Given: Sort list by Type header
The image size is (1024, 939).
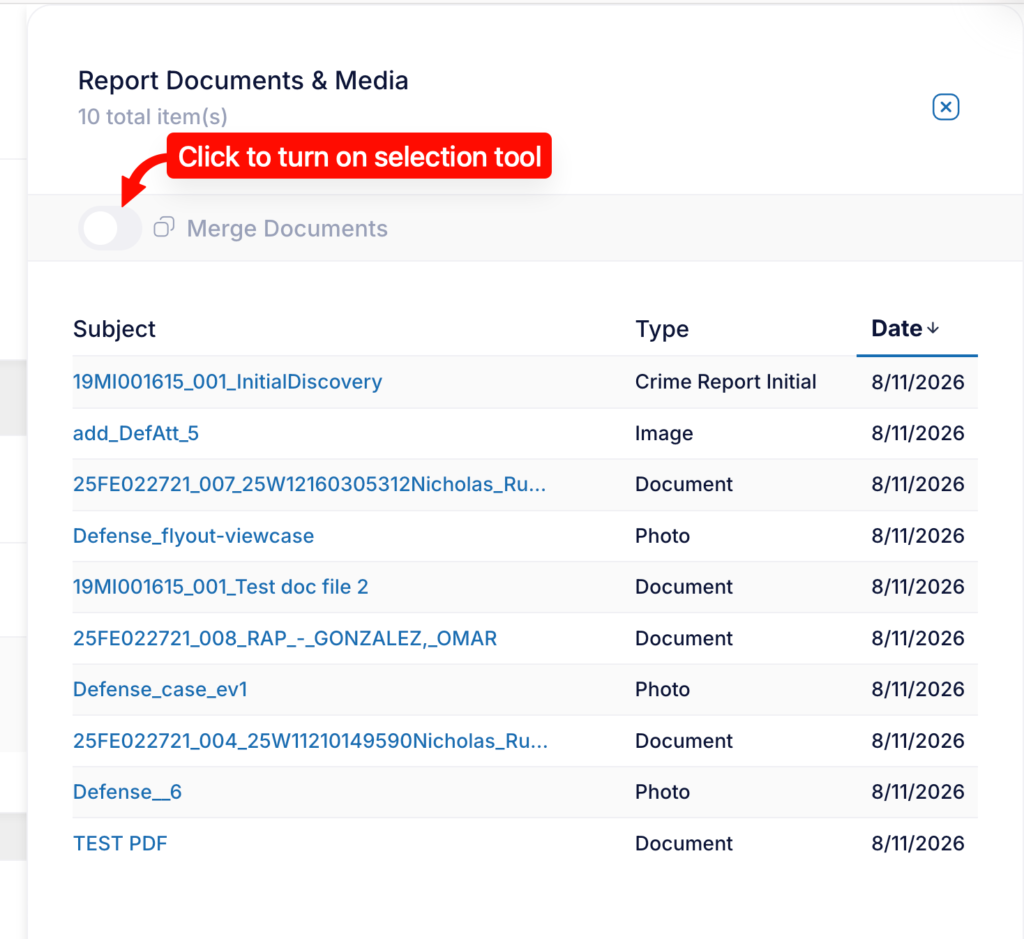Looking at the screenshot, I should click(x=662, y=329).
